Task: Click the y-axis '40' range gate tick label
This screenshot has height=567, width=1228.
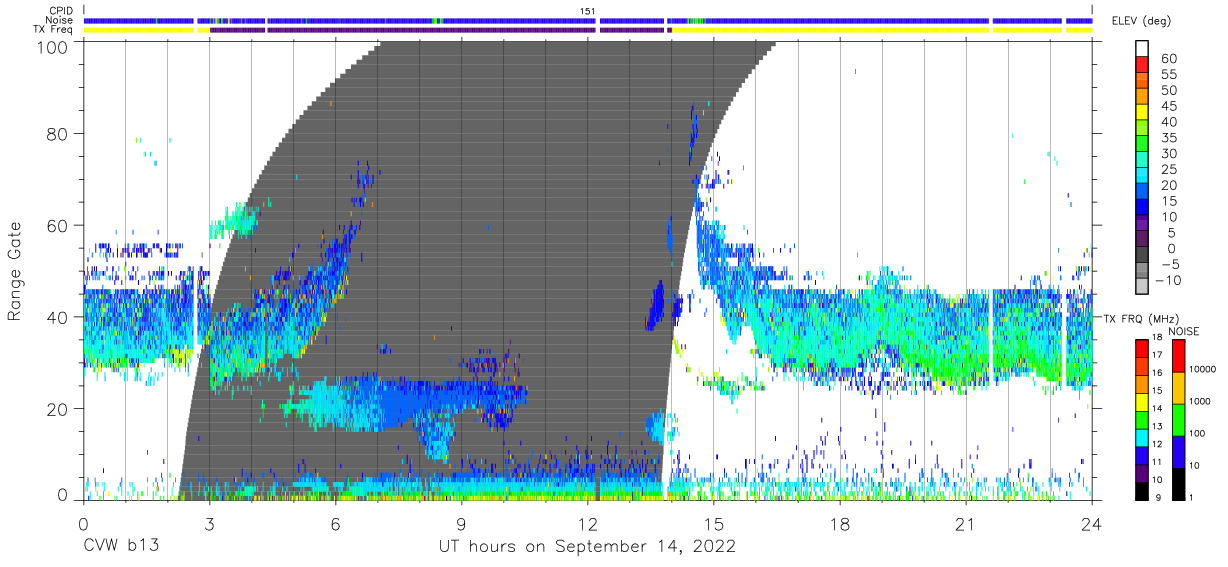Action: point(58,317)
